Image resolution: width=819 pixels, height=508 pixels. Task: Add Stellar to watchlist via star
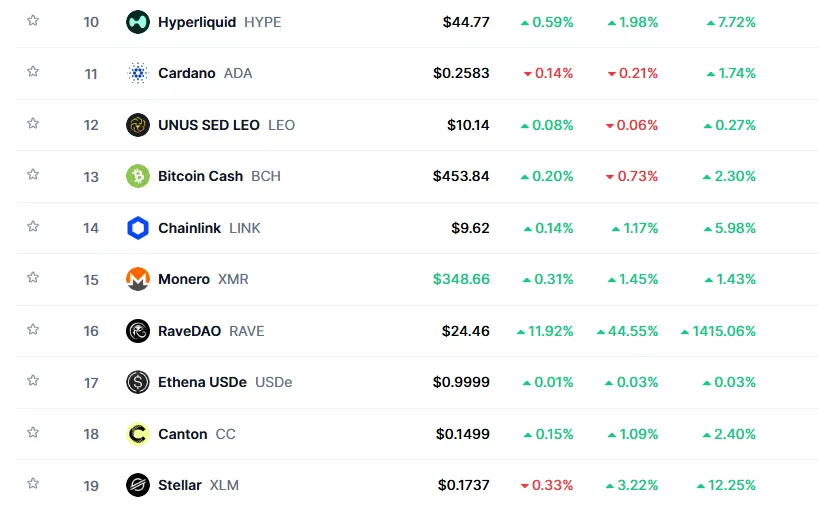[x=33, y=484]
